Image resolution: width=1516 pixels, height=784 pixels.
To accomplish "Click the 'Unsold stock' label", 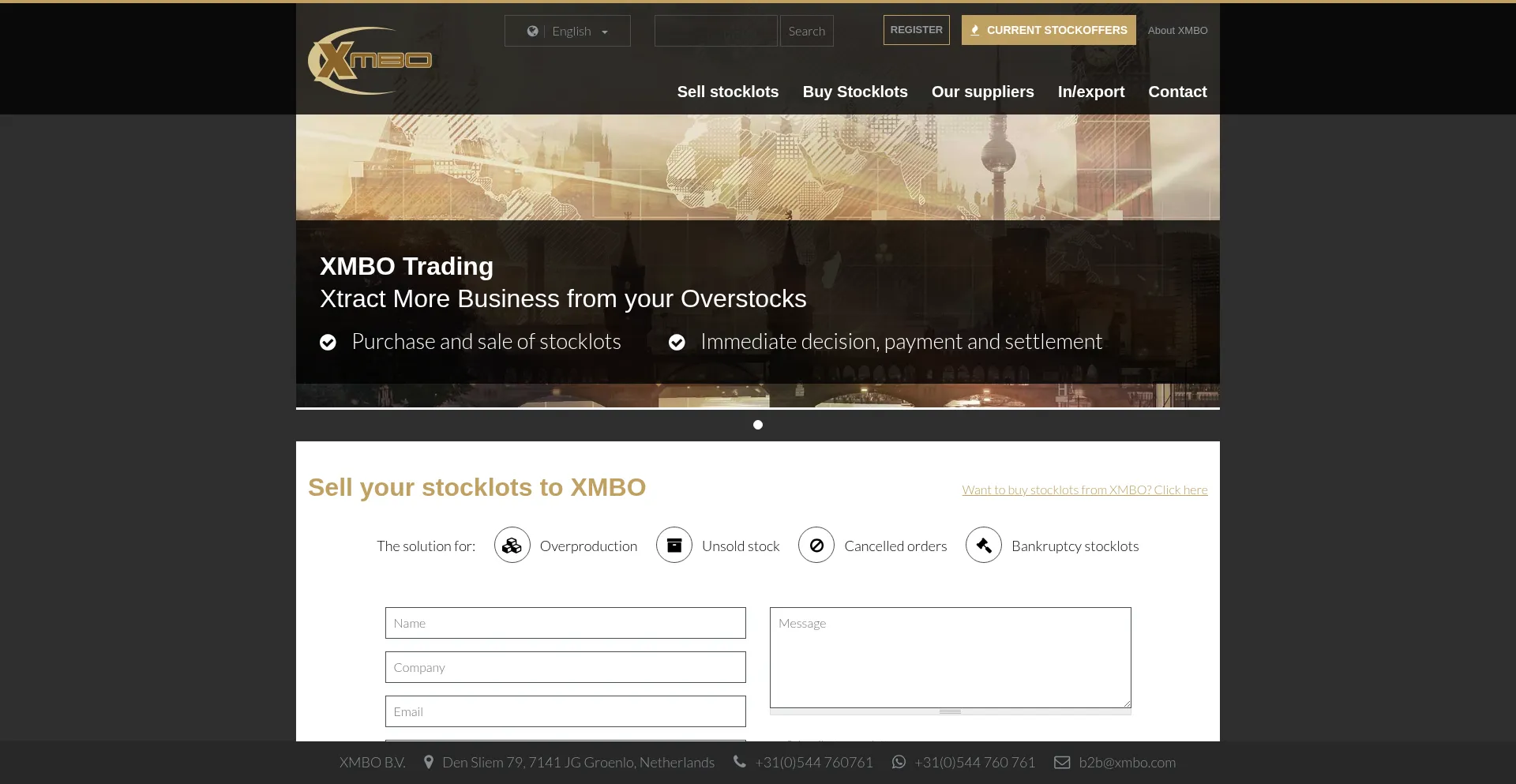I will [x=741, y=546].
